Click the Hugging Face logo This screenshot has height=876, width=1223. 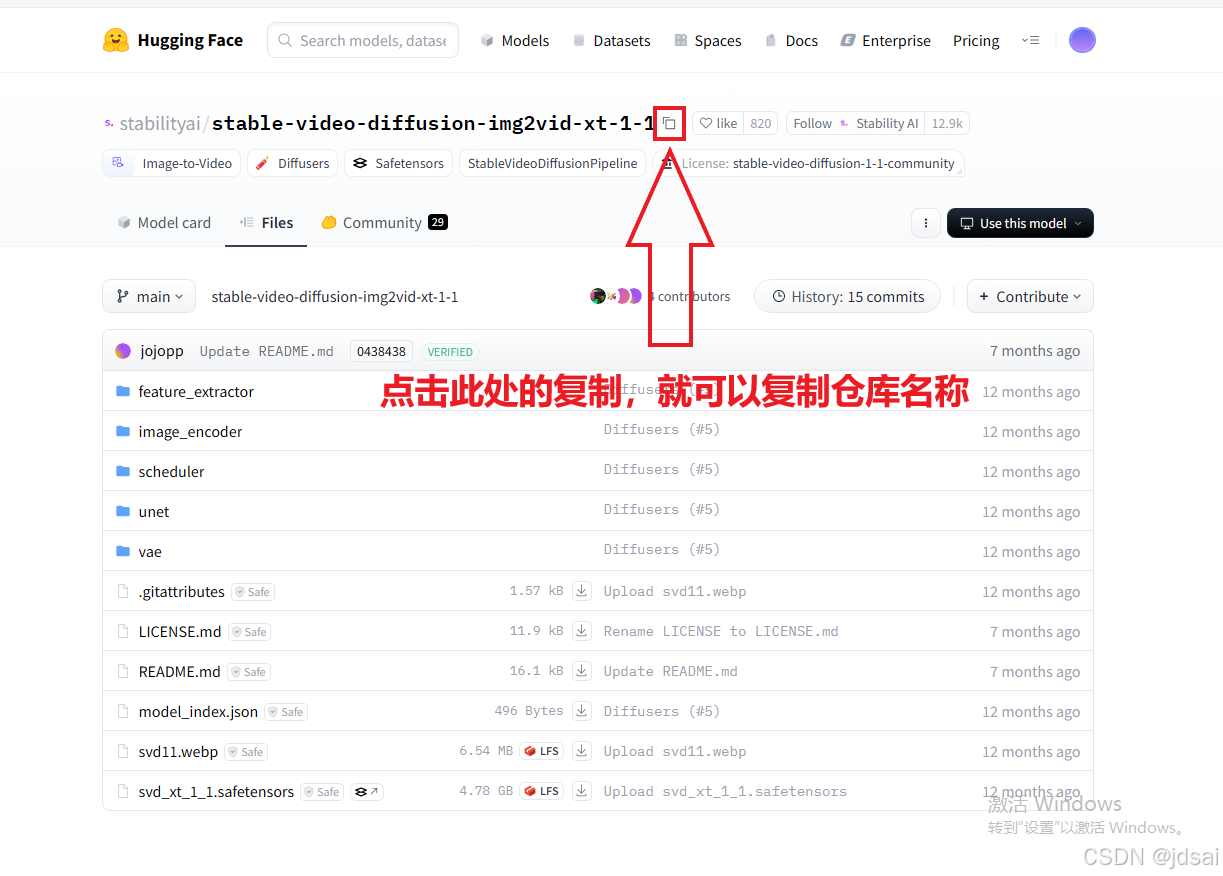173,40
